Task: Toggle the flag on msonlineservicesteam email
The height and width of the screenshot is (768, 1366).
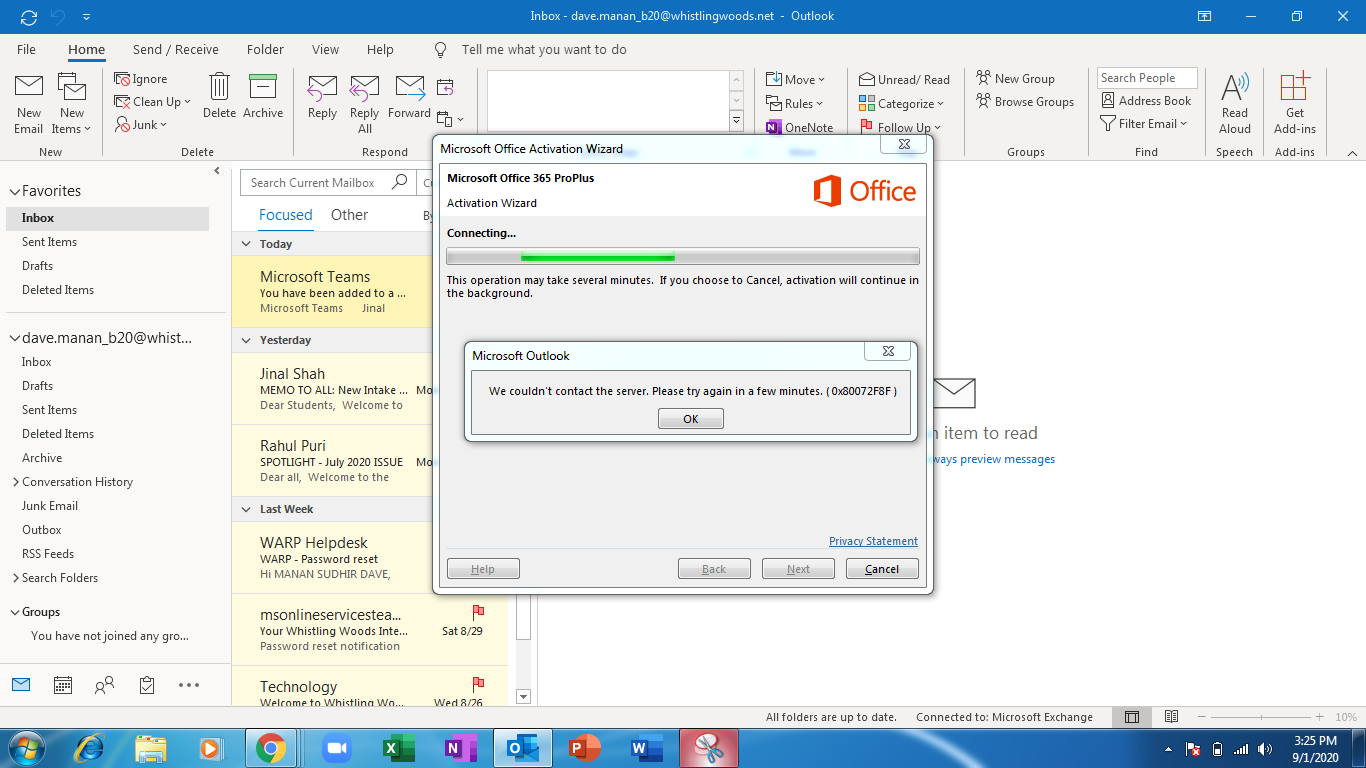Action: [478, 611]
